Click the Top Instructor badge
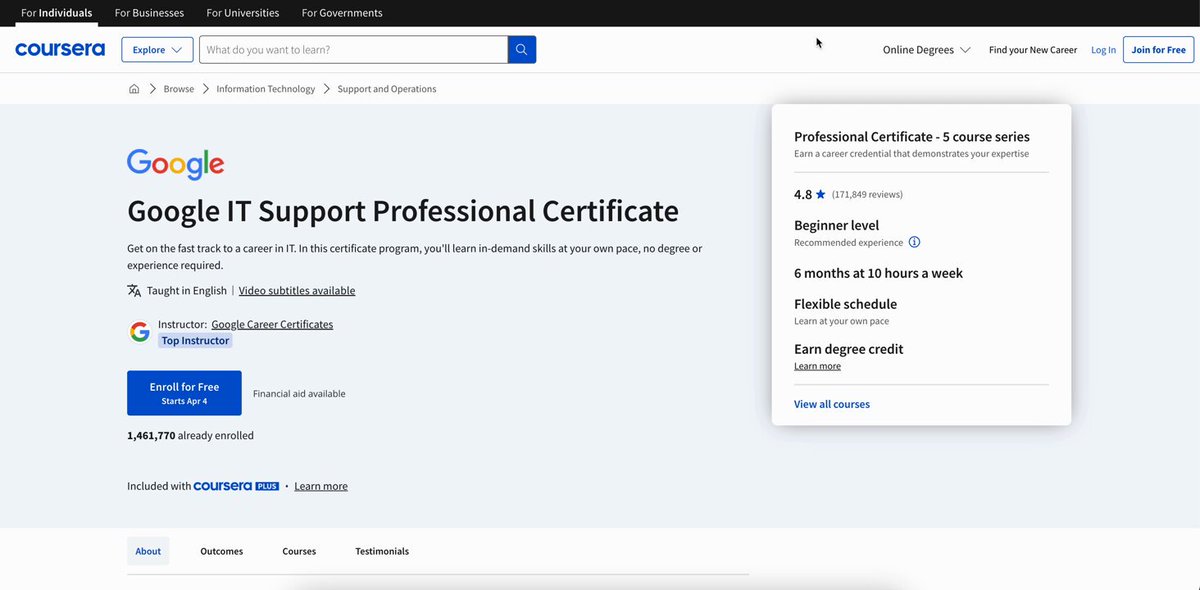This screenshot has height=590, width=1200. [196, 341]
